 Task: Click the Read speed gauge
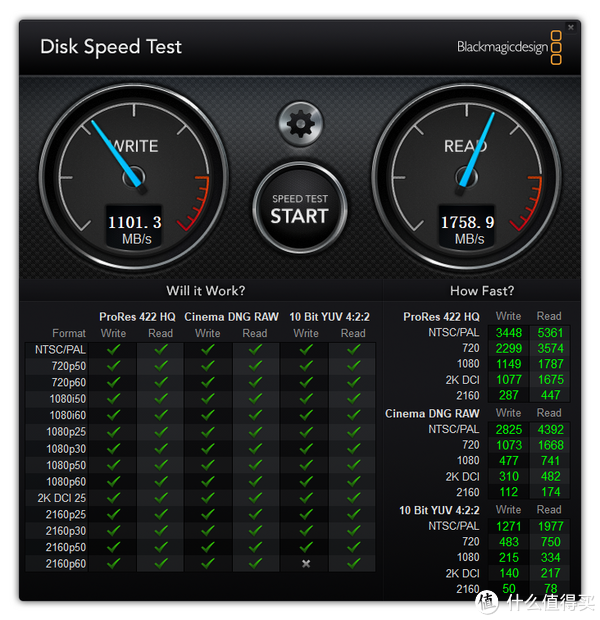point(466,177)
